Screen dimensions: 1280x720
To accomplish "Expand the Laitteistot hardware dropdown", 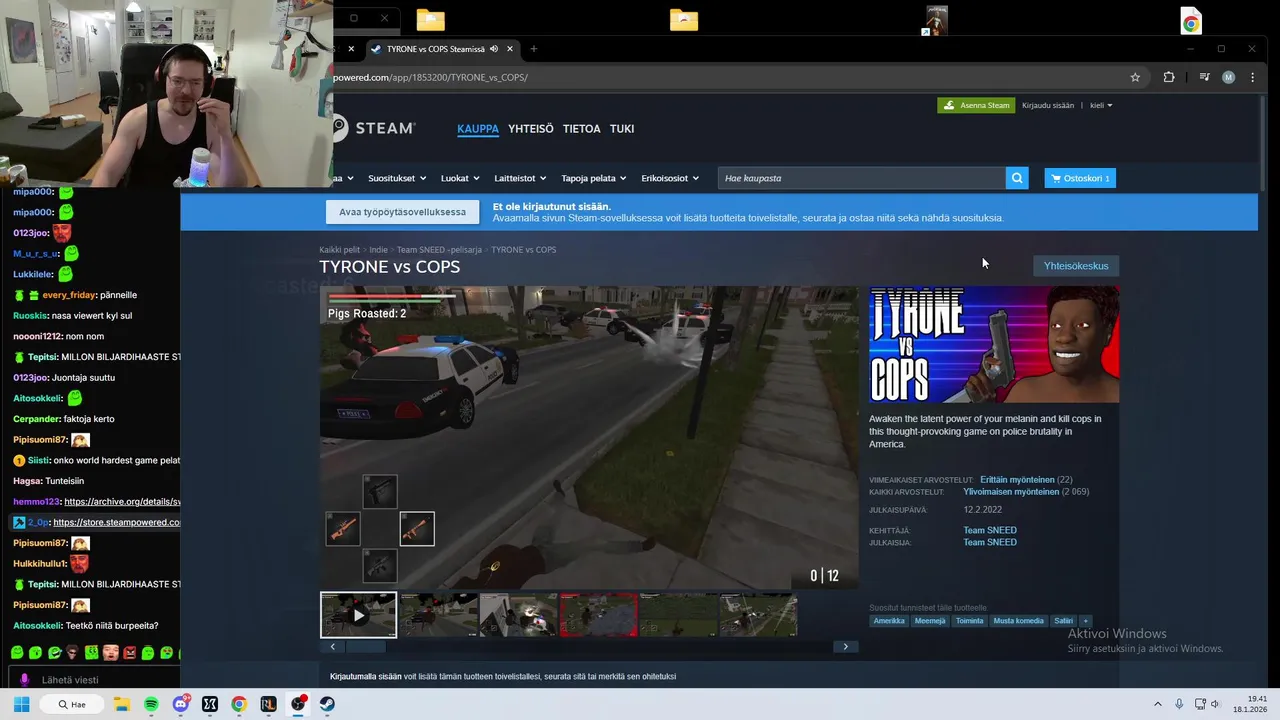I will pyautogui.click(x=520, y=178).
